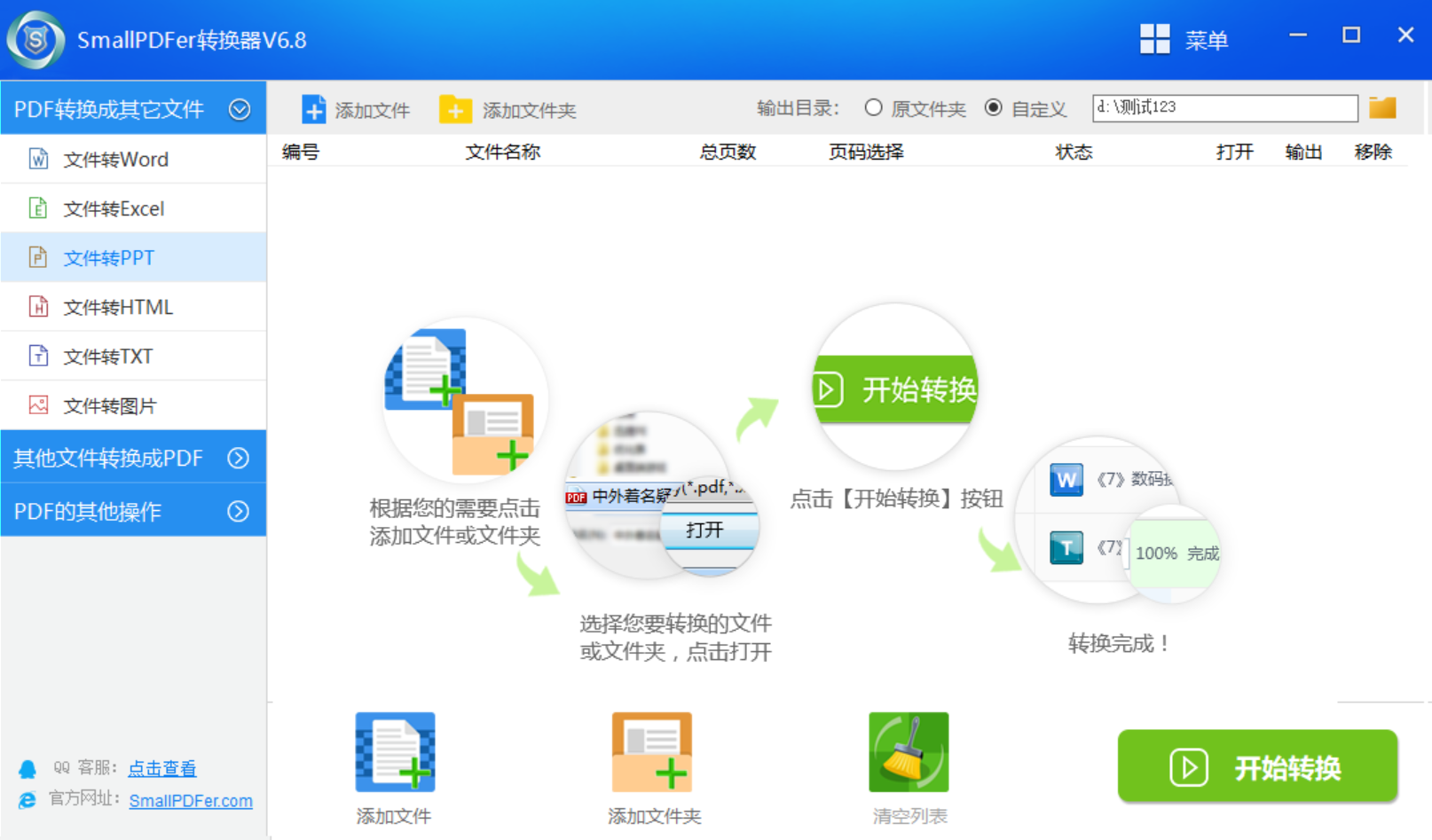Start conversion with green 开始转换 button
Screen dimensions: 1432x840
point(1257,766)
